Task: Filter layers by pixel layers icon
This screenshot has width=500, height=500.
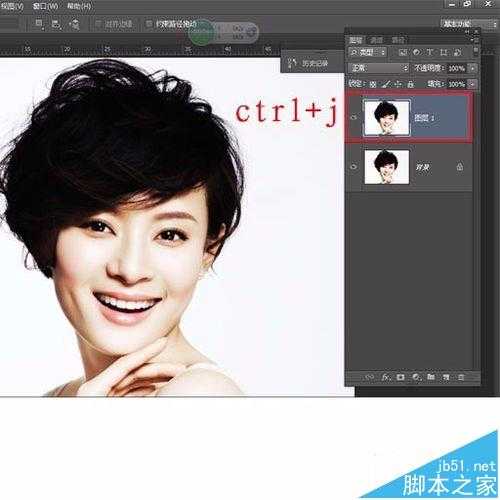Action: tap(403, 52)
